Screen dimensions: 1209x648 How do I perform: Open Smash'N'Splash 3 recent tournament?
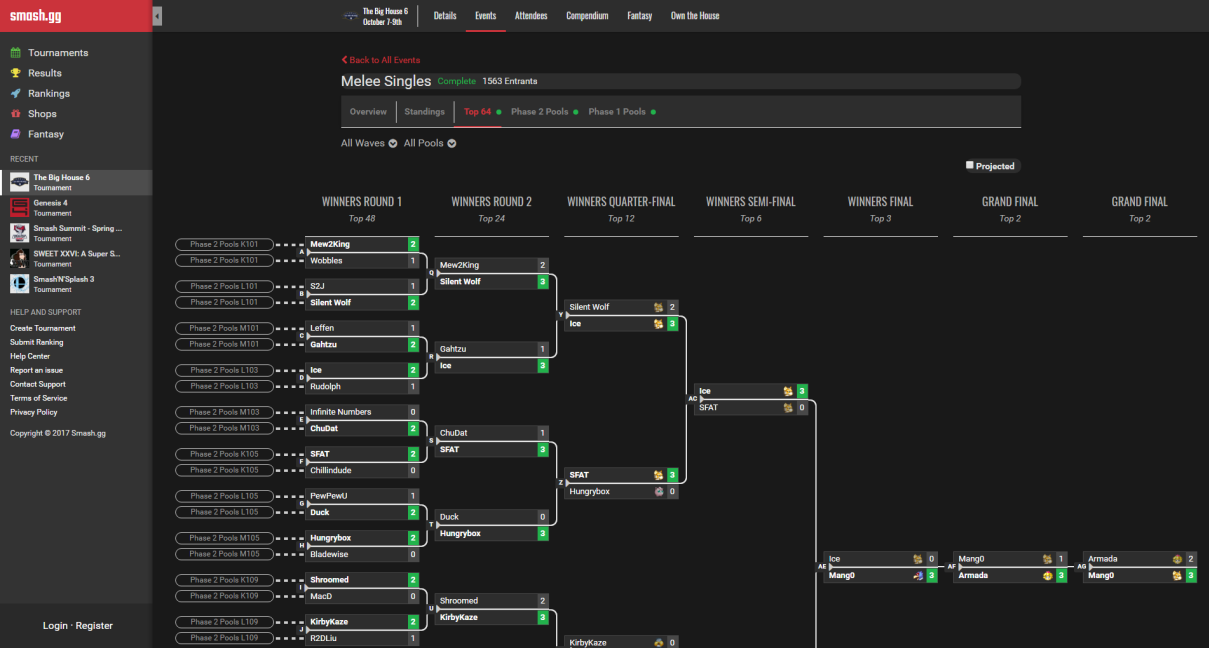click(76, 284)
